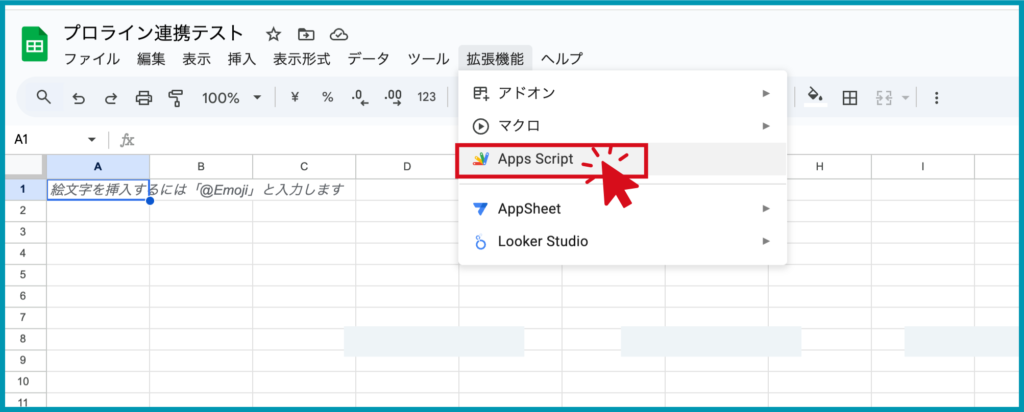Select column C header
Image resolution: width=1024 pixels, height=412 pixels.
tap(304, 166)
